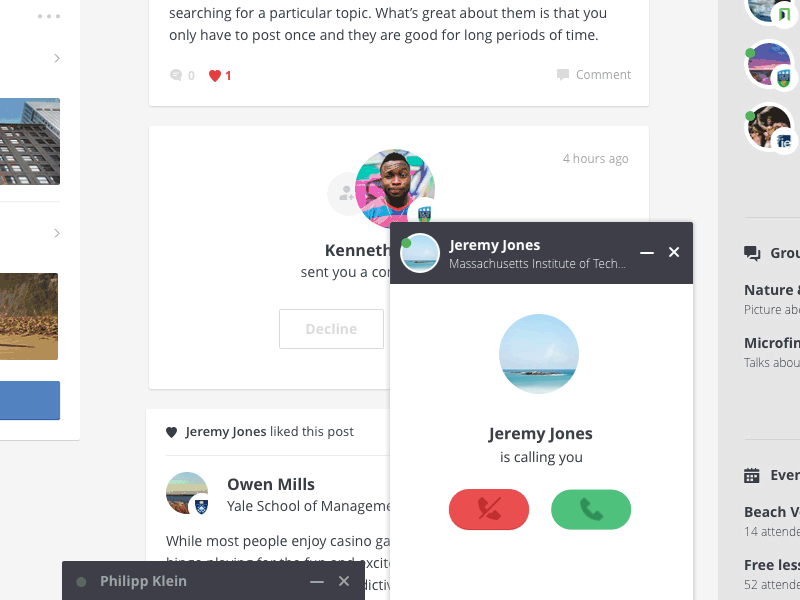Click the Events calendar icon
Image resolution: width=800 pixels, height=600 pixels.
tap(752, 475)
